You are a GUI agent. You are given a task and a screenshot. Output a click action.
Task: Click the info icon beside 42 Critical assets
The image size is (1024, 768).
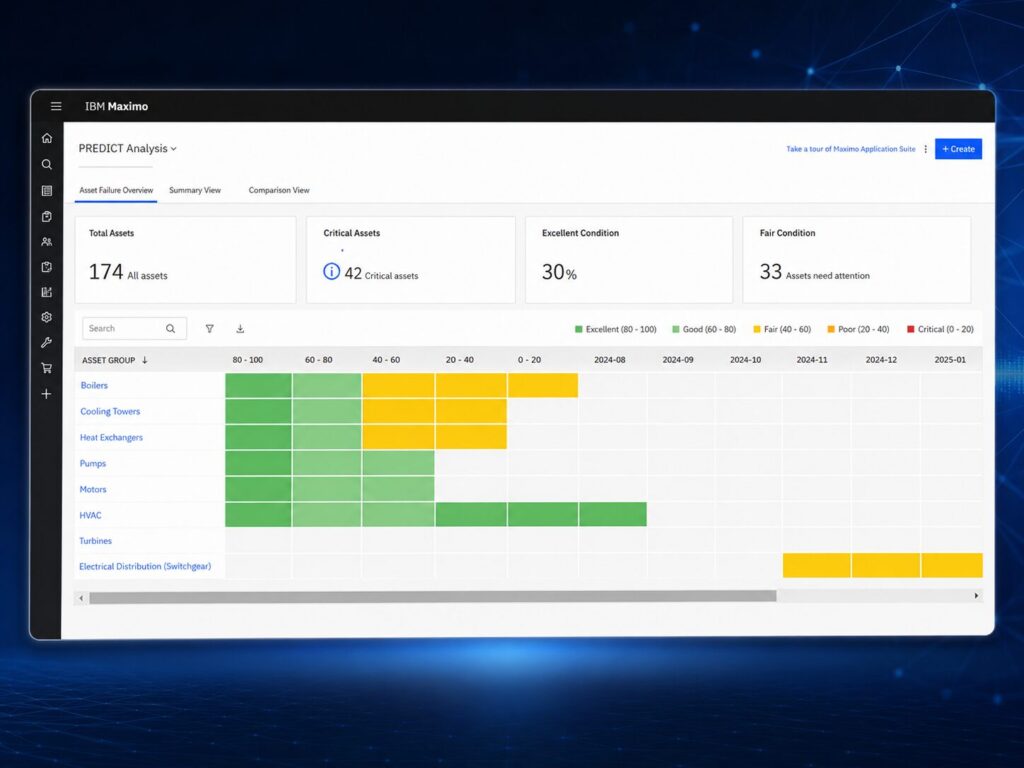(x=332, y=271)
